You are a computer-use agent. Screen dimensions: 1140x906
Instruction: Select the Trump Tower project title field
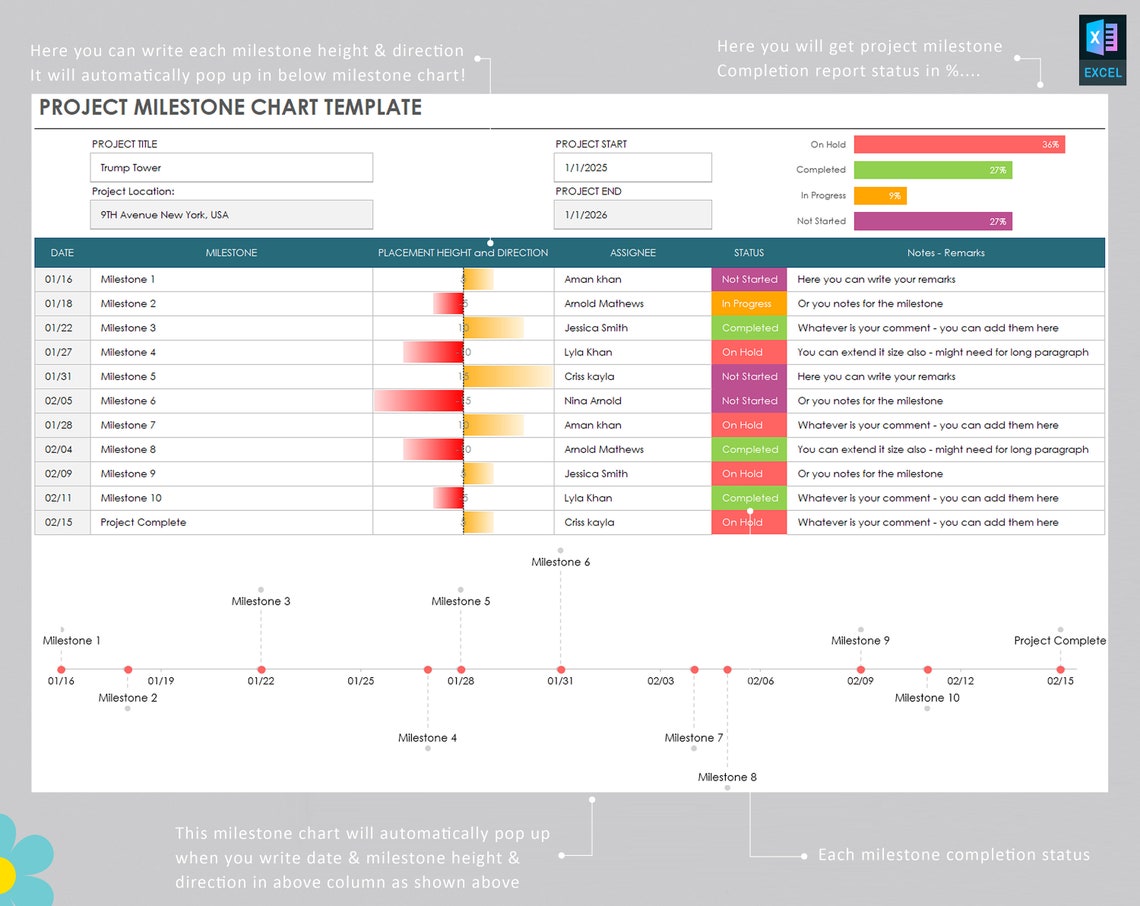(x=231, y=167)
